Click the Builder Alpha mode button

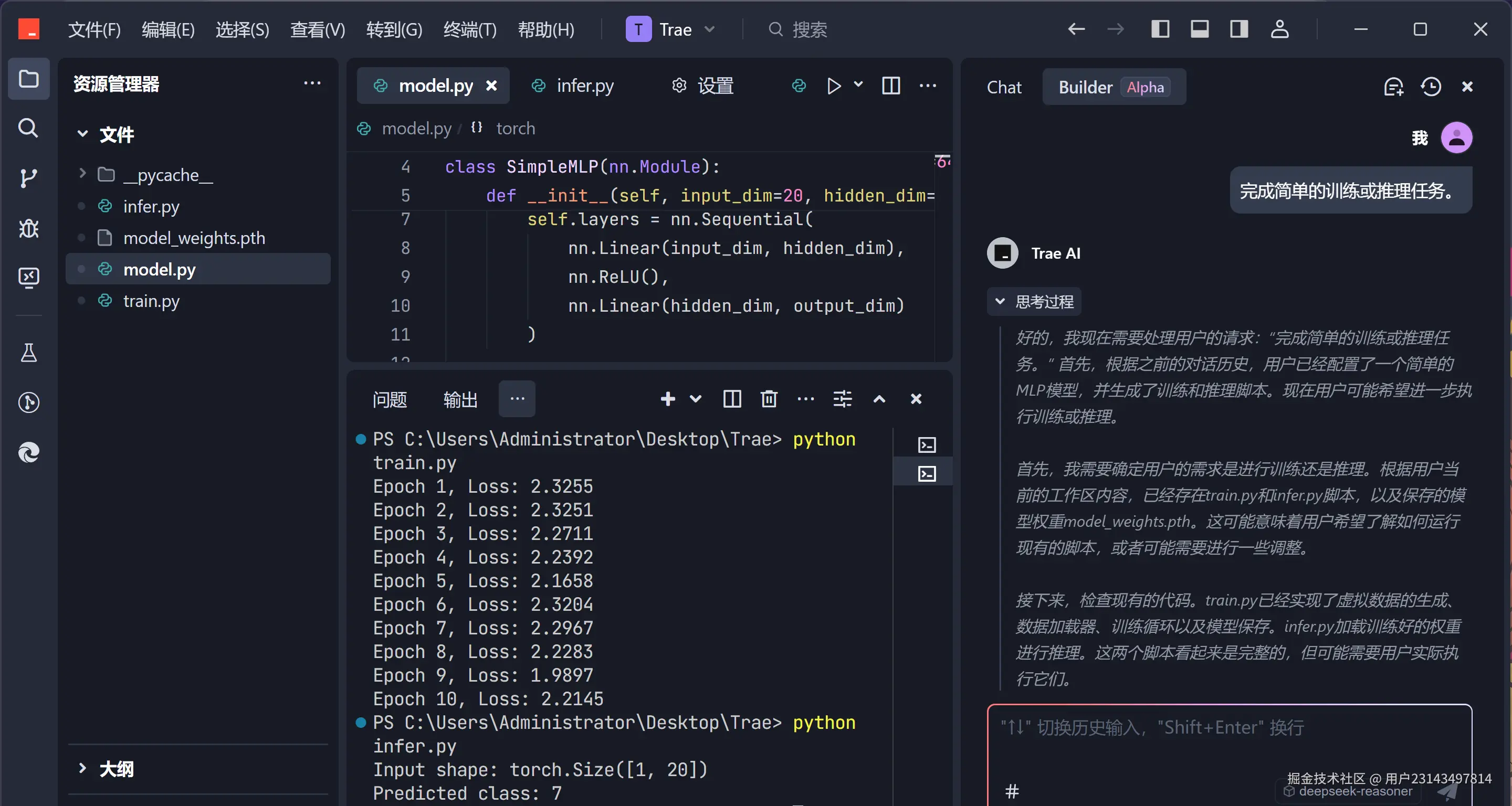point(1114,87)
